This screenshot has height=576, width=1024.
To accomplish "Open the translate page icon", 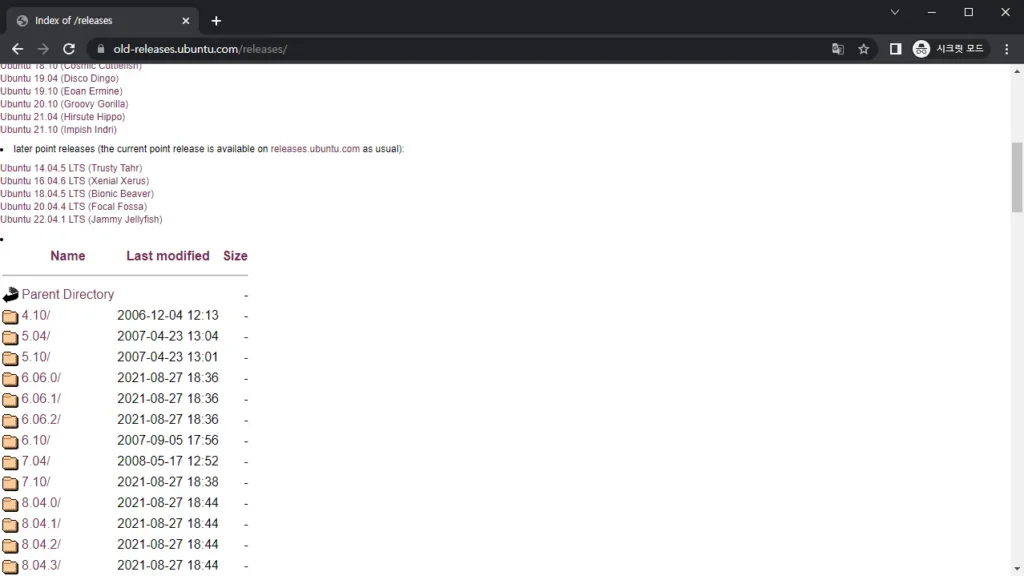I will pyautogui.click(x=838, y=49).
